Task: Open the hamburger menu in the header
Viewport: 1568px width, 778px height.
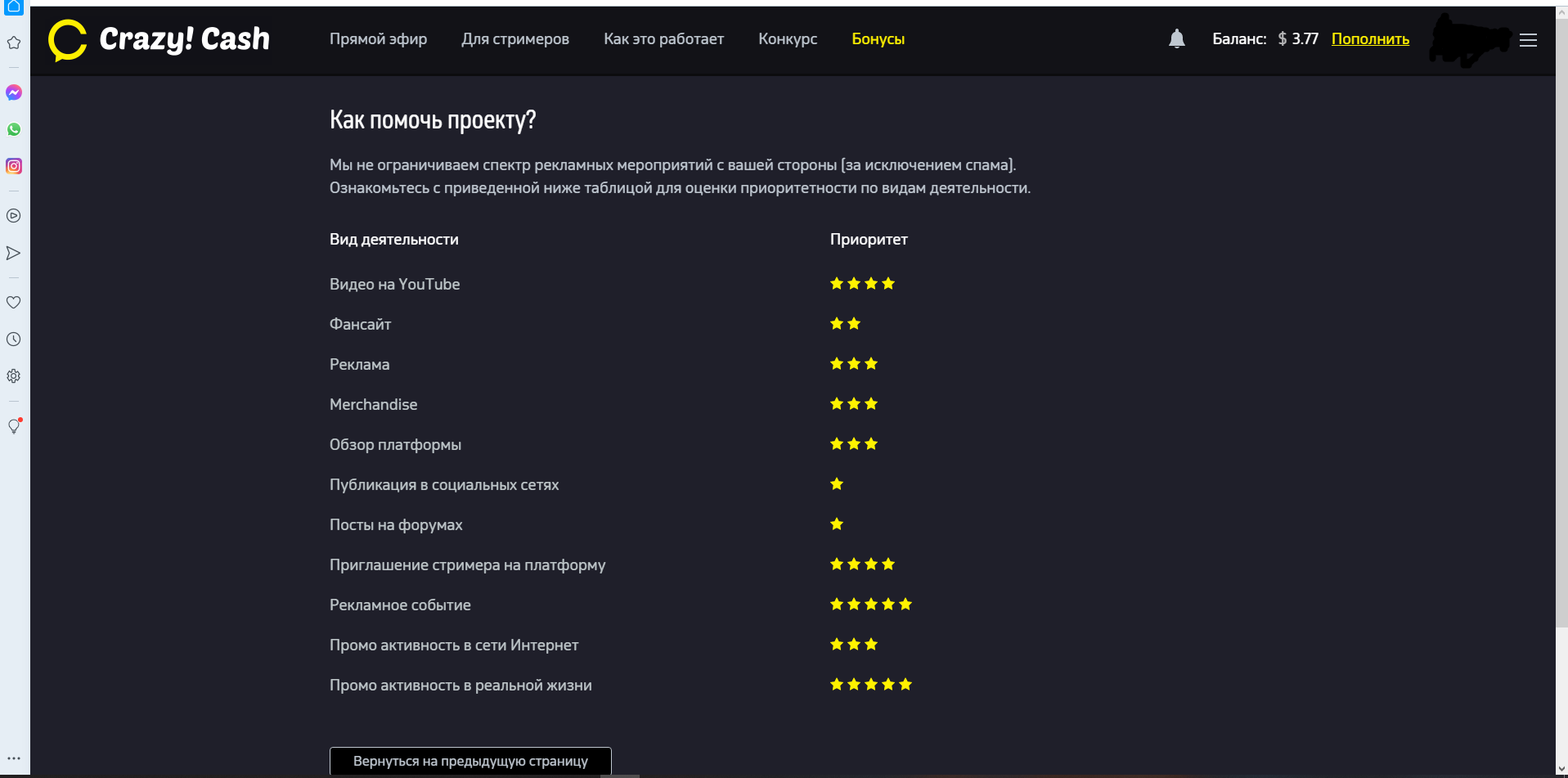Action: [1528, 40]
